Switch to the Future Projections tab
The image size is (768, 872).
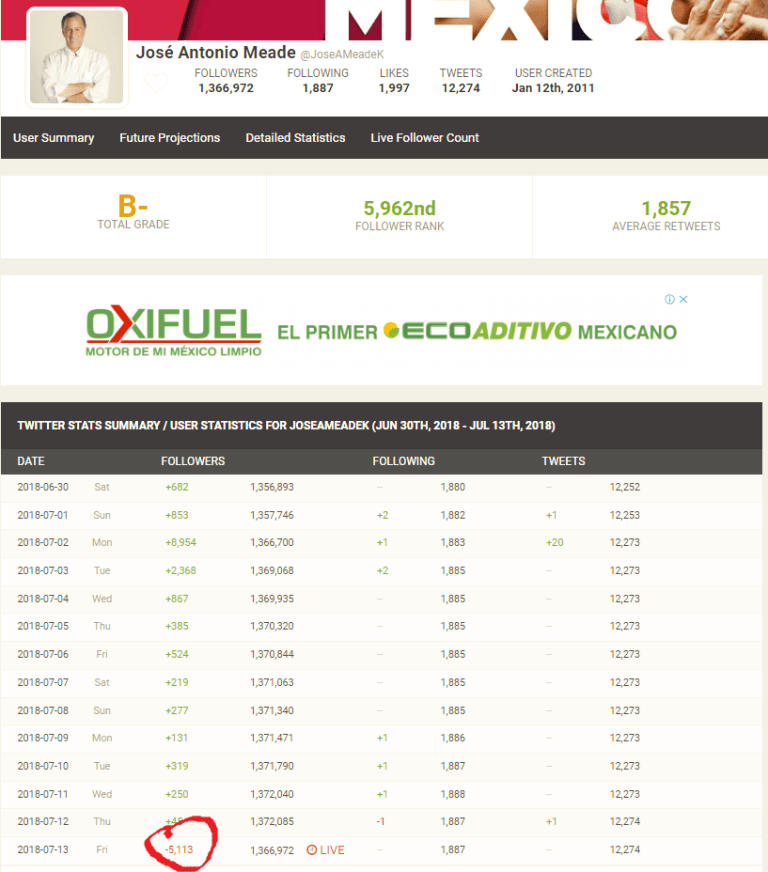169,138
